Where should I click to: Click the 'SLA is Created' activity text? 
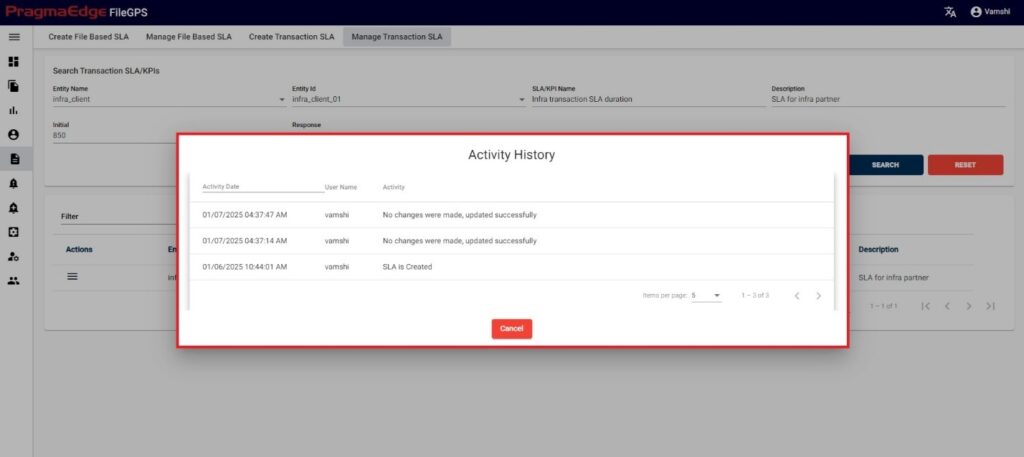click(408, 267)
